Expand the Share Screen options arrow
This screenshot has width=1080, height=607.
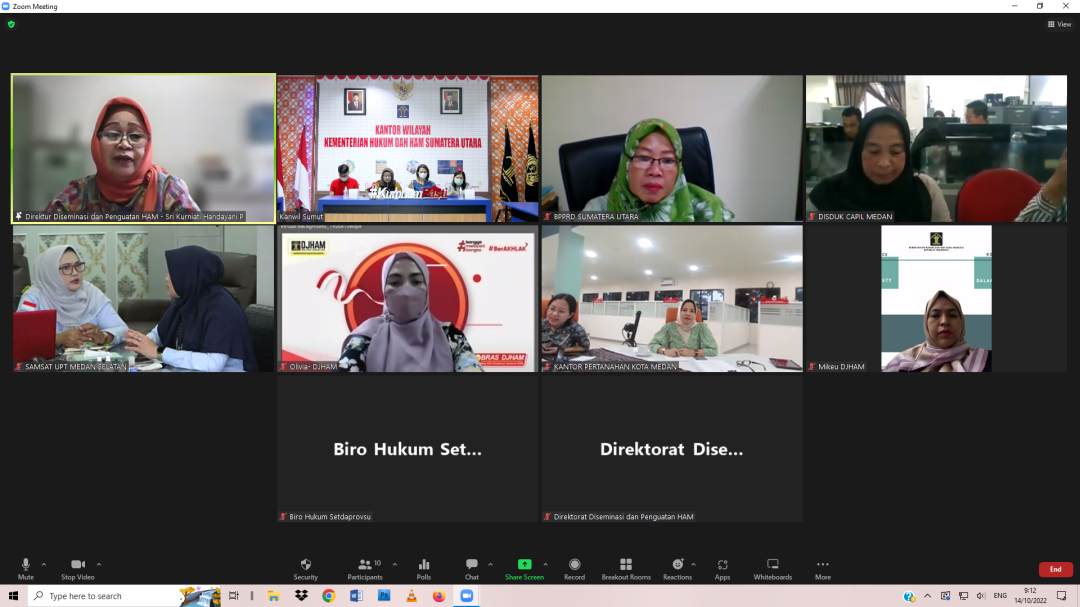pyautogui.click(x=548, y=564)
